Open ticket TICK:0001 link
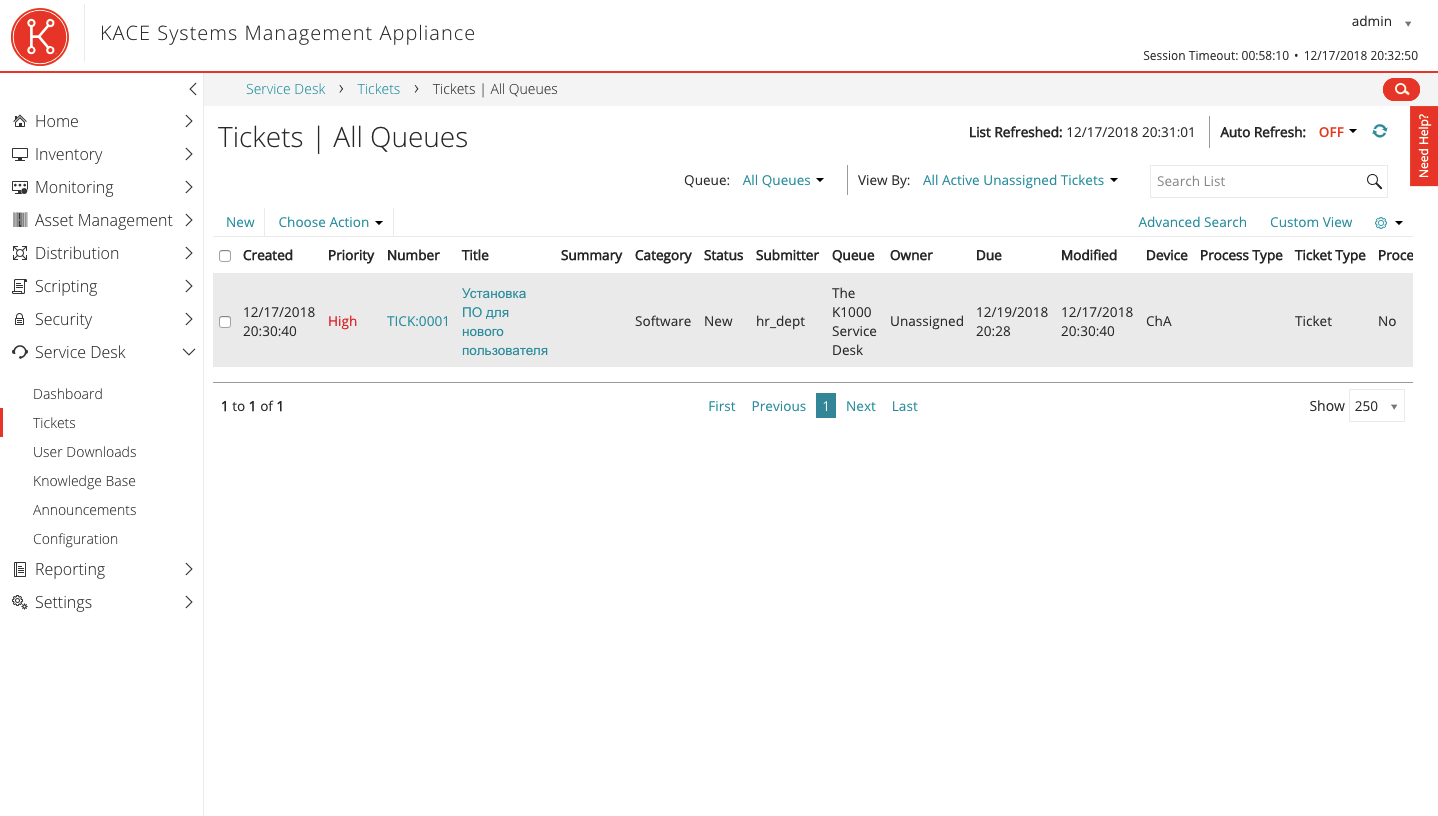1438x816 pixels. [418, 321]
